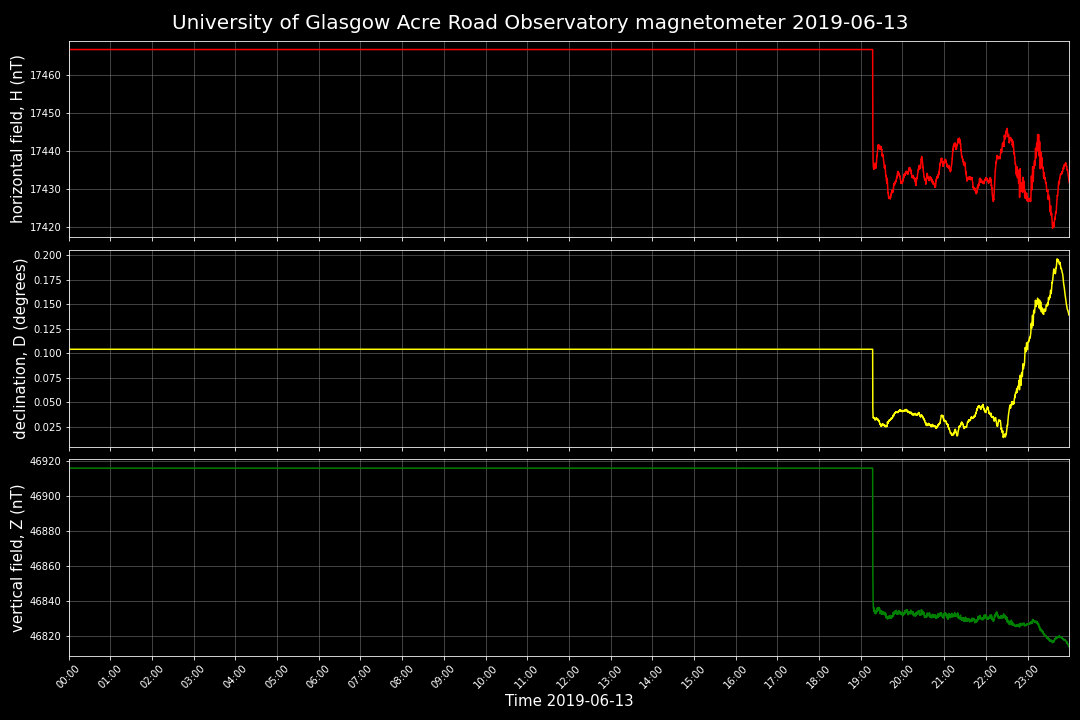Click the 21:00 time tick label
The height and width of the screenshot is (720, 1080).
[x=942, y=677]
